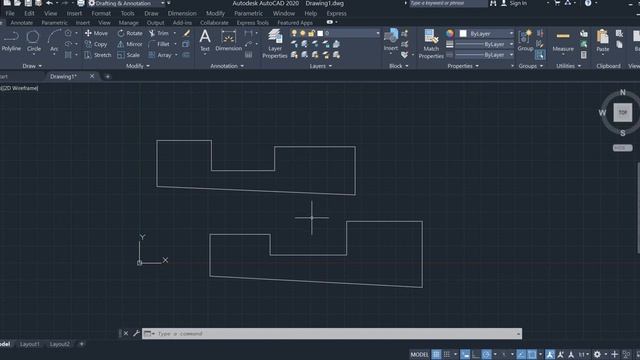Screen dimensions: 640x360
Task: Expand the Draw panel
Action: pyautogui.click(x=32, y=66)
